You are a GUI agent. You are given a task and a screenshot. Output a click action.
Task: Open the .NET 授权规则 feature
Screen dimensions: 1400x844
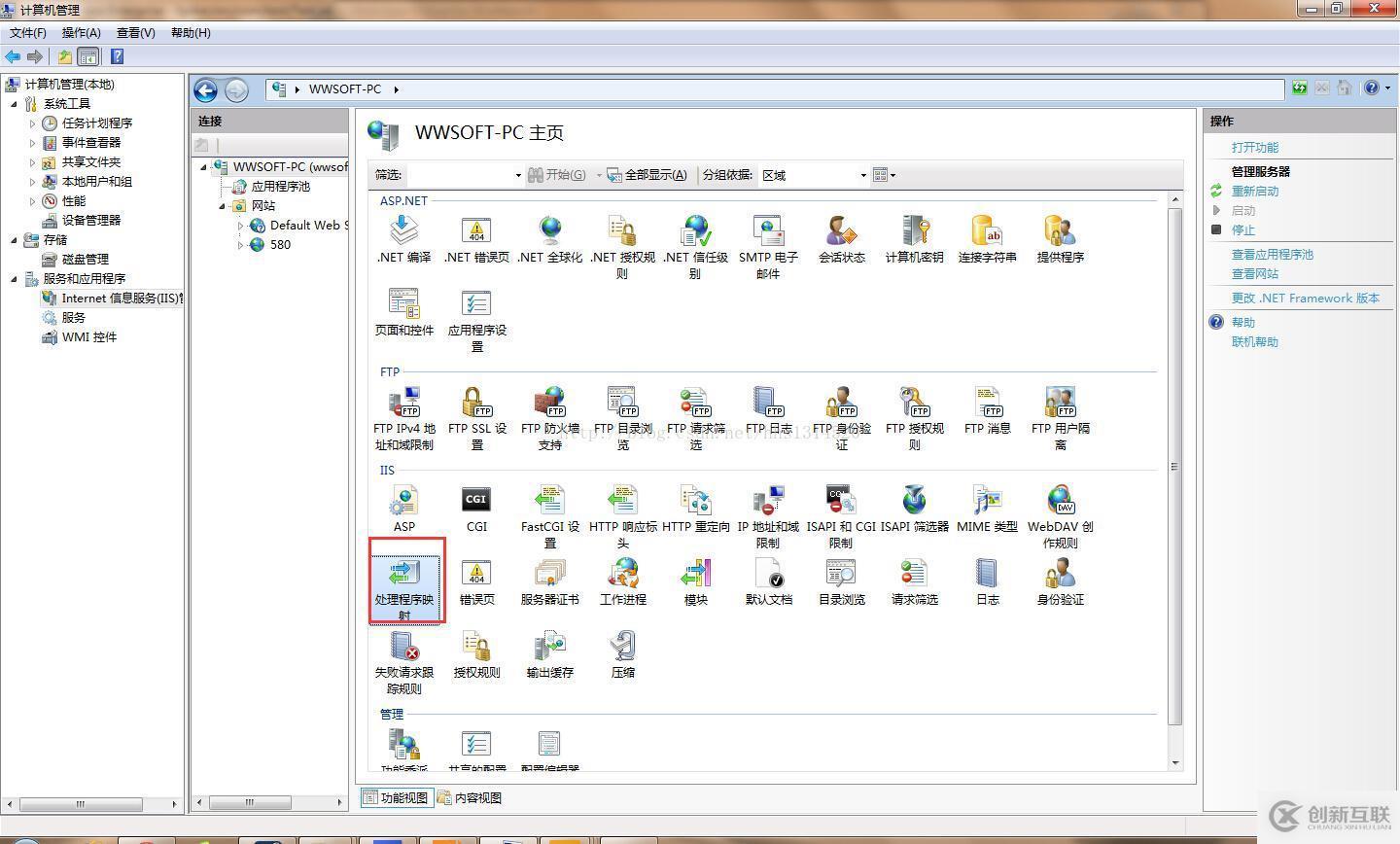coord(622,247)
